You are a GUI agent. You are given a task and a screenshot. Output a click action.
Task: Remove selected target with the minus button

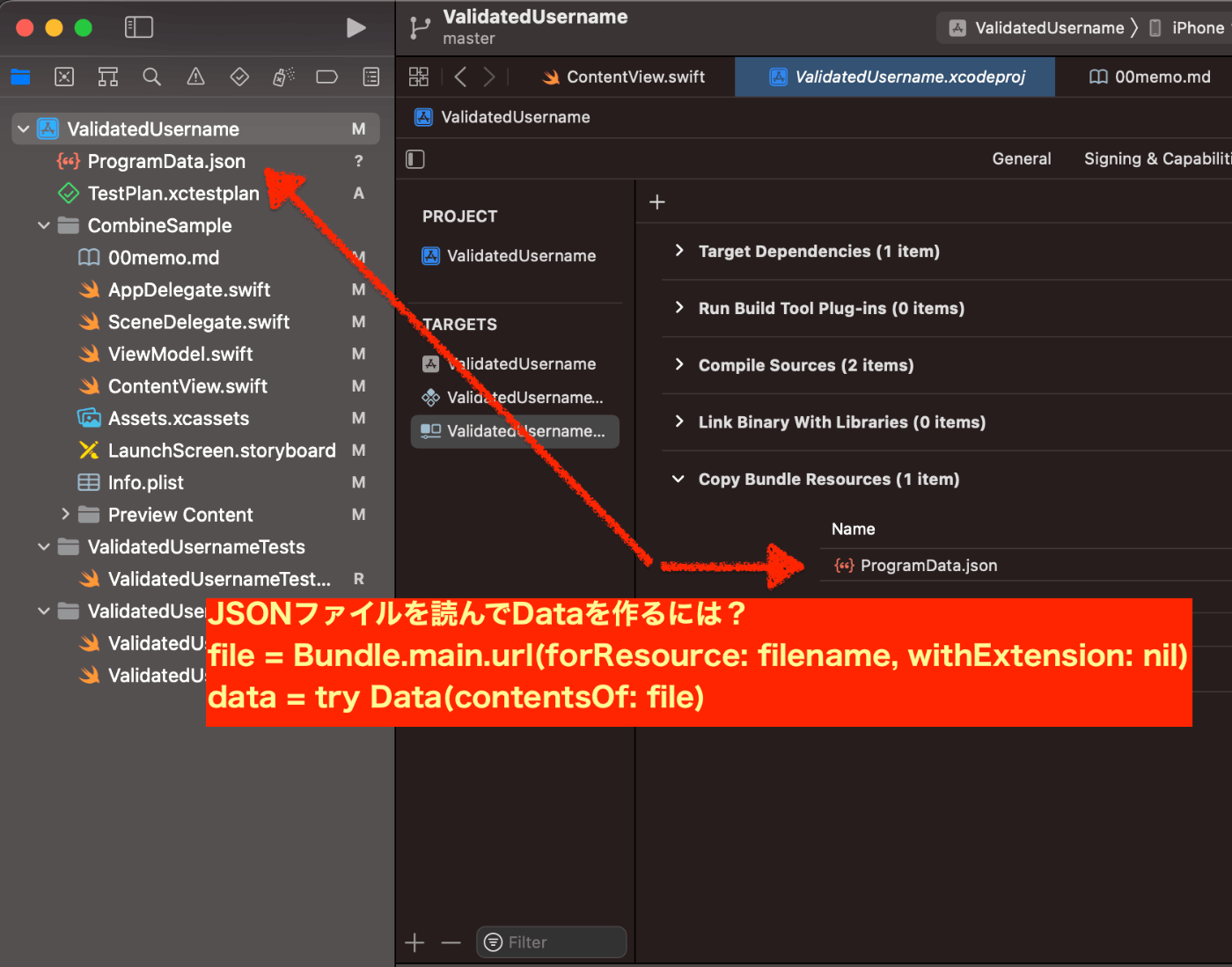click(x=451, y=941)
